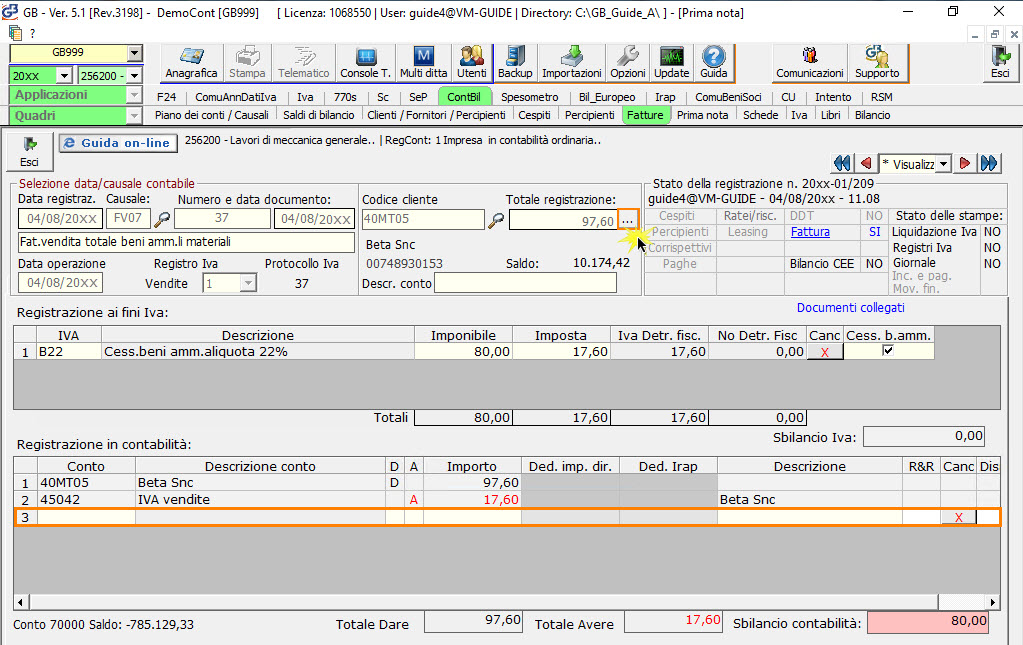Screen dimensions: 1023x645
Task: Open the Telematico tool
Action: point(304,63)
